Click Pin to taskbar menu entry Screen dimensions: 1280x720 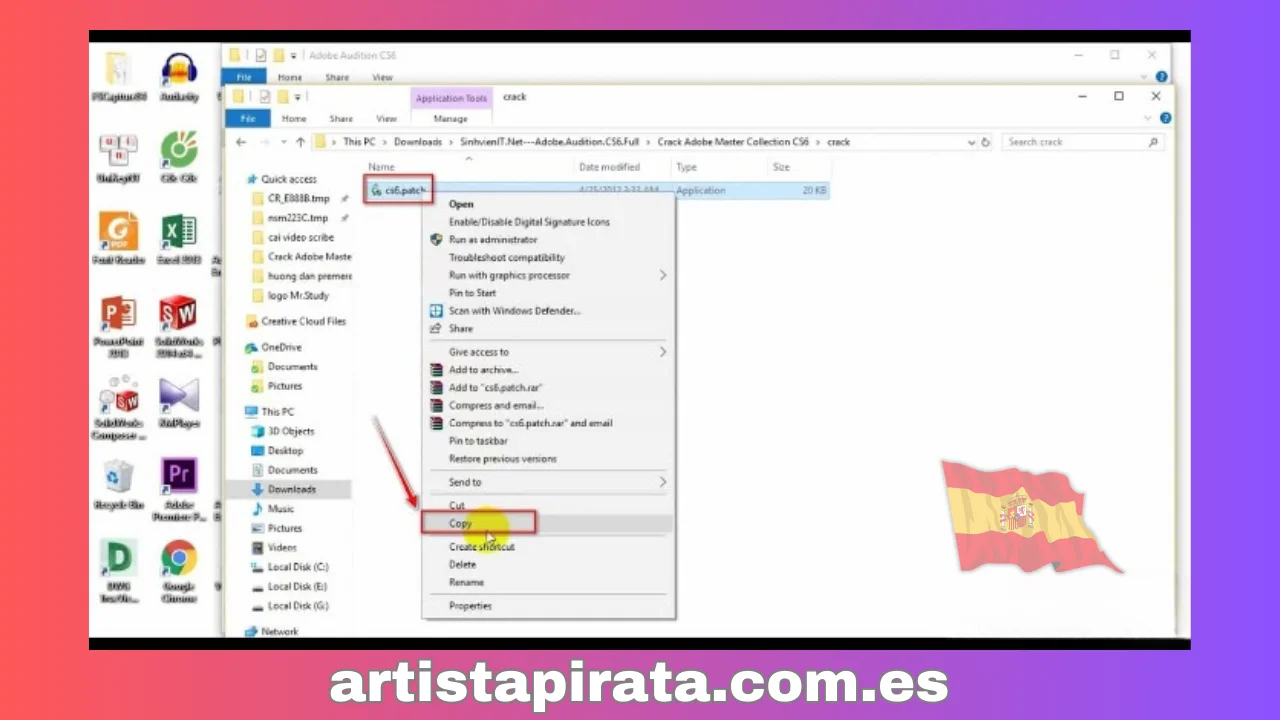point(478,441)
